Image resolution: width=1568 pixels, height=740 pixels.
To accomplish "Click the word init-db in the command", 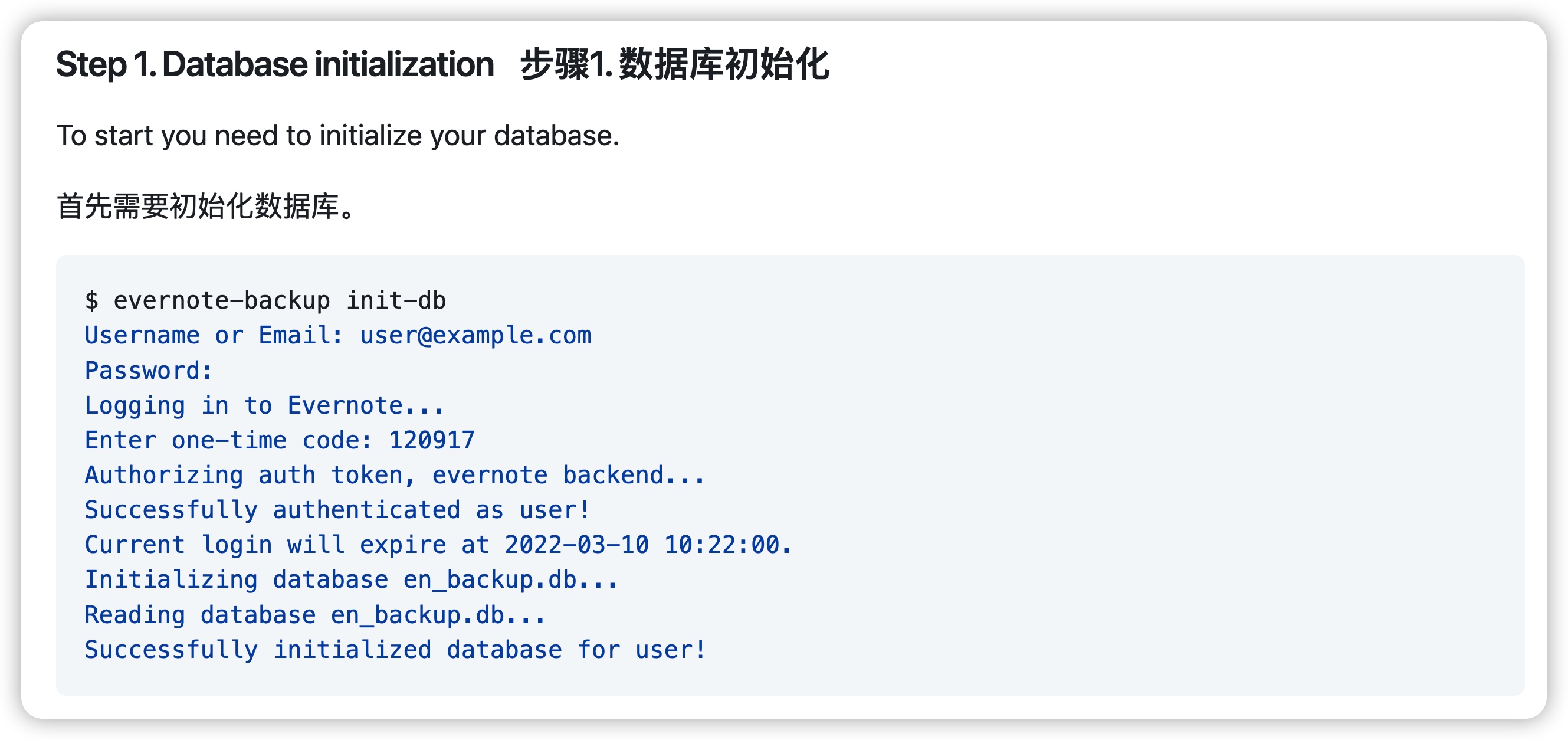I will coord(396,301).
